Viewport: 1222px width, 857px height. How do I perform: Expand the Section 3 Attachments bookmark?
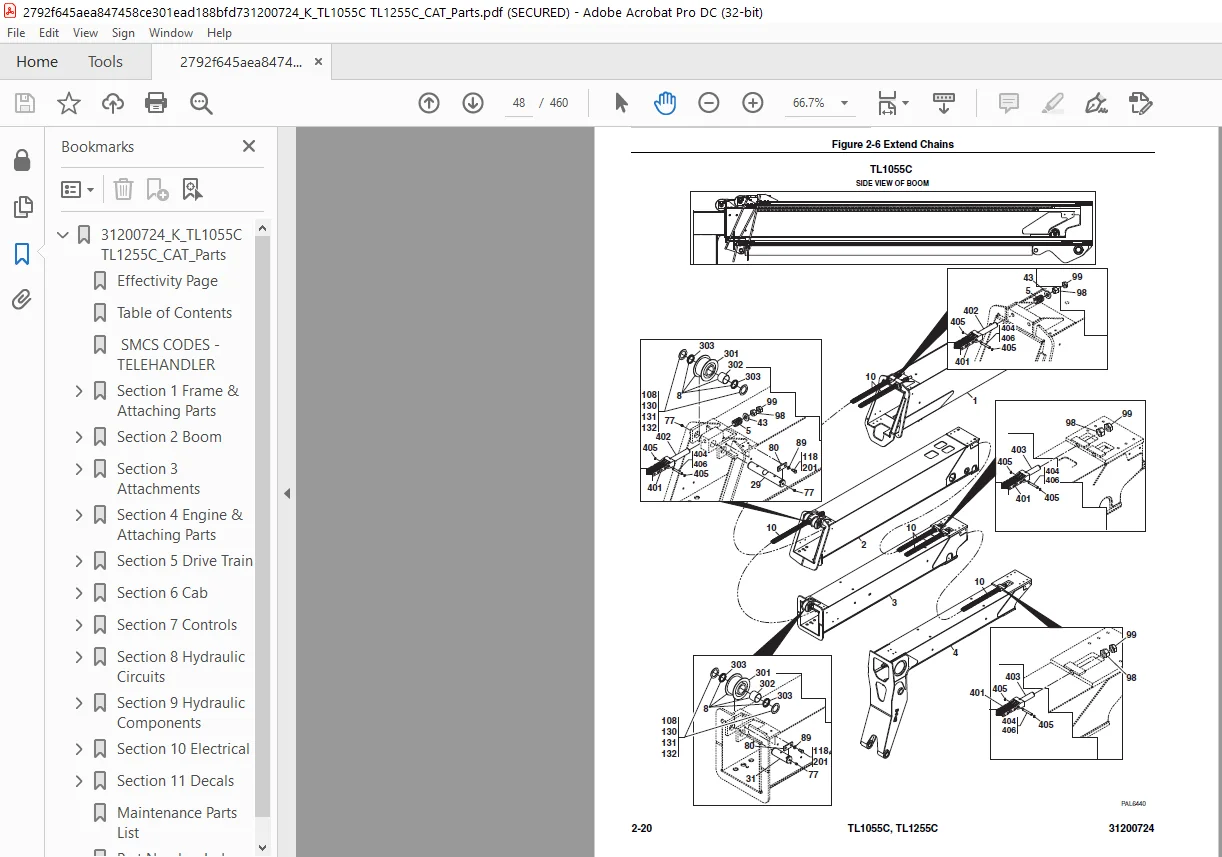(79, 469)
